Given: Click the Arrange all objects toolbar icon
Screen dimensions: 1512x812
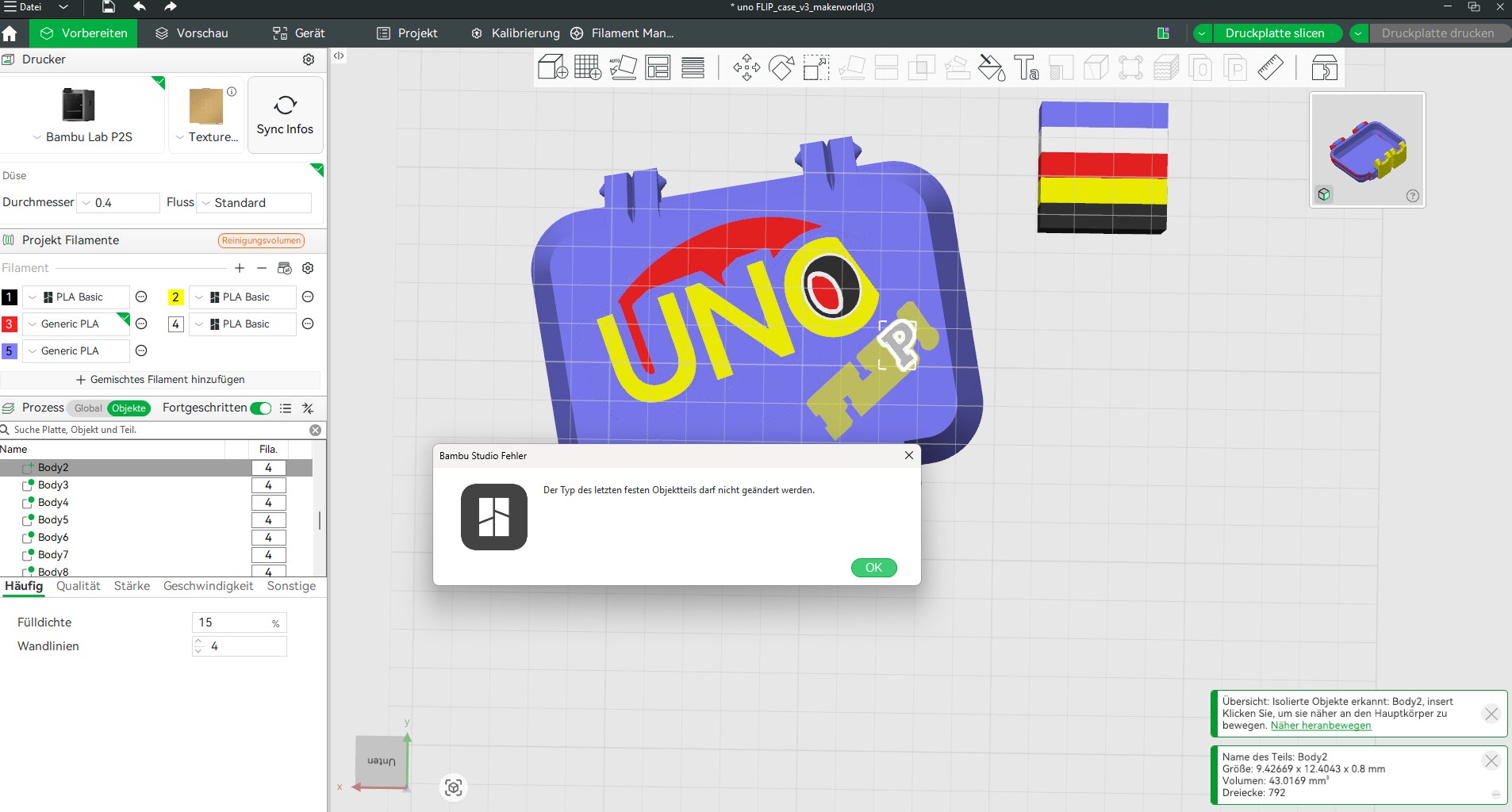Looking at the screenshot, I should 658,67.
